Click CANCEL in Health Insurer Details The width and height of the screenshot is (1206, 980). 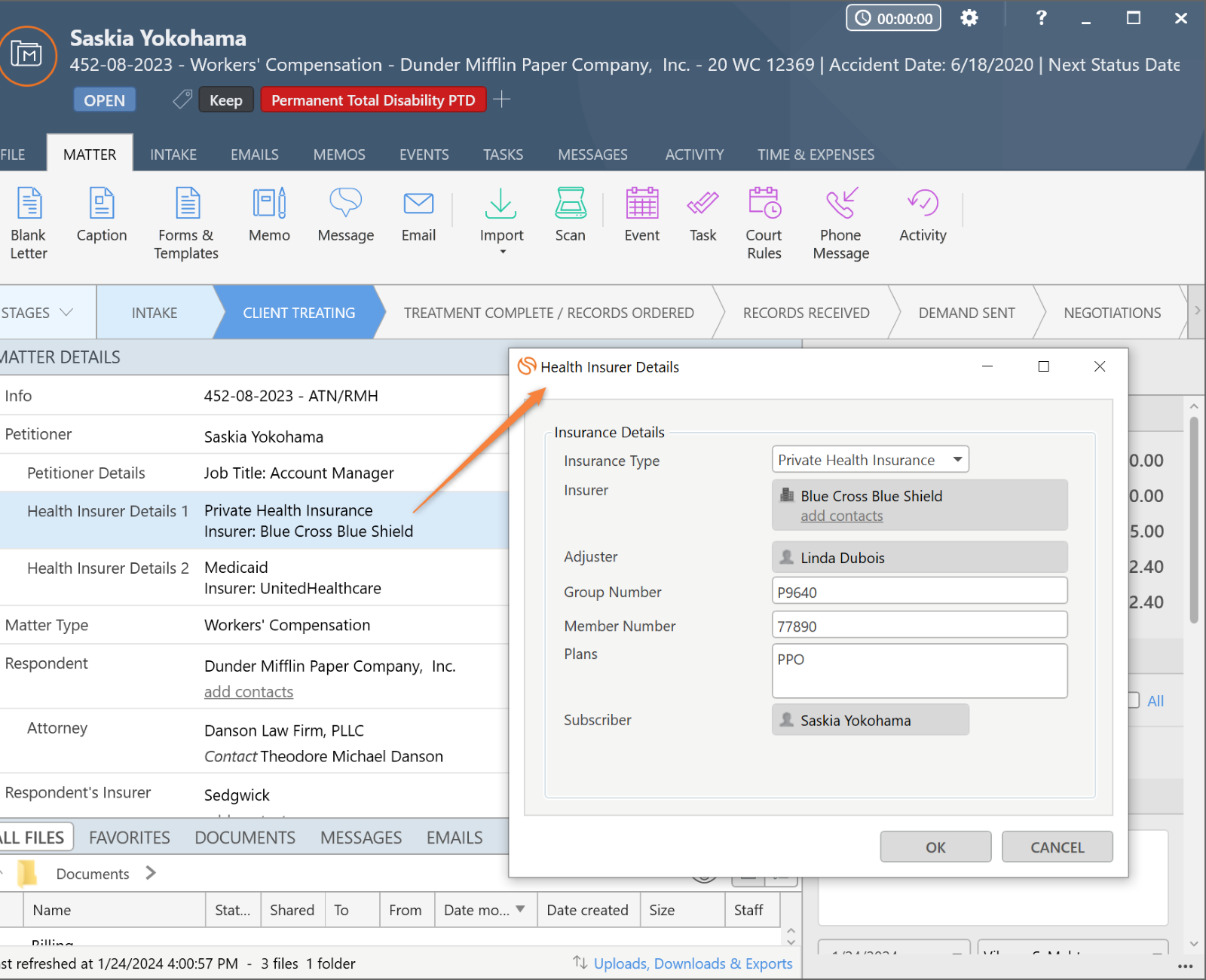pyautogui.click(x=1057, y=847)
